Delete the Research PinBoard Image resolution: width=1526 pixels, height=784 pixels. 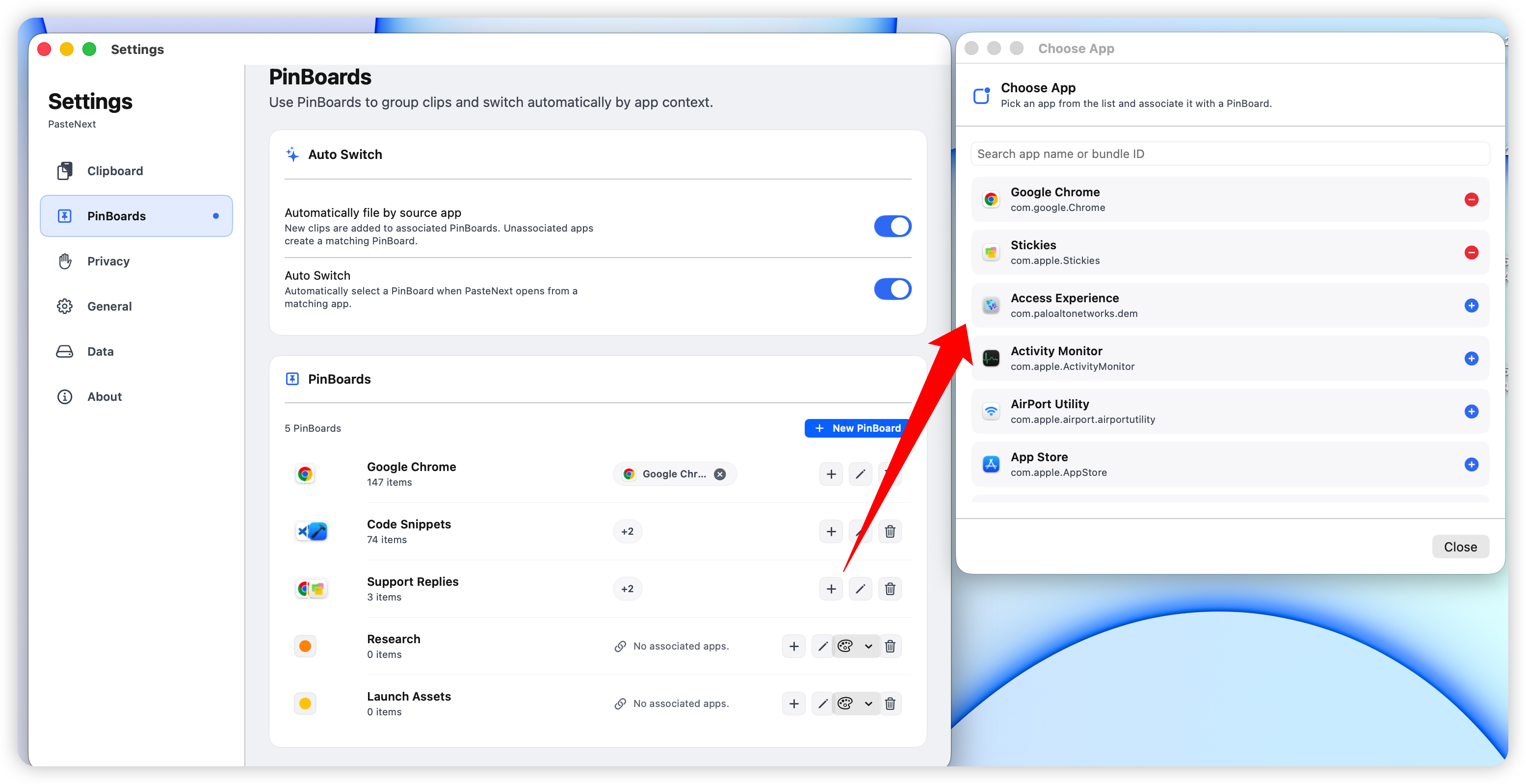[x=890, y=646]
